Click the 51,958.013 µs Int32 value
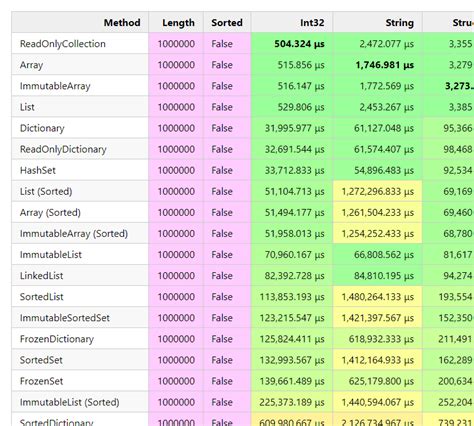Image resolution: width=474 pixels, height=426 pixels. [x=295, y=233]
